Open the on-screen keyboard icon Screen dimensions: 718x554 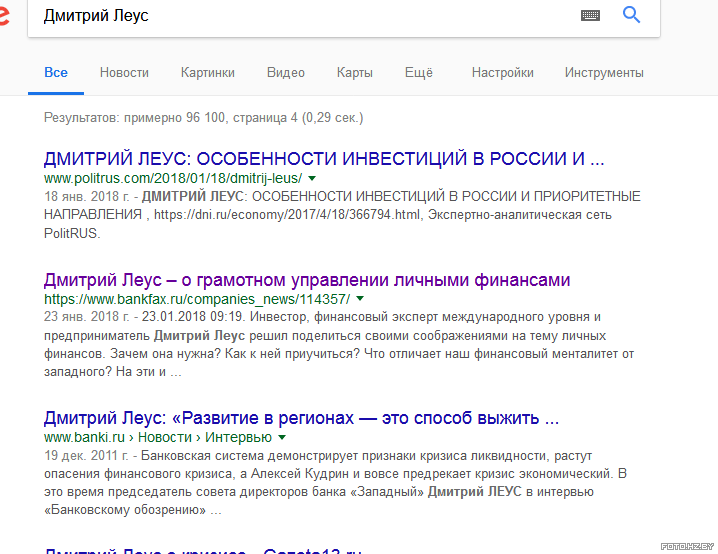pyautogui.click(x=590, y=16)
